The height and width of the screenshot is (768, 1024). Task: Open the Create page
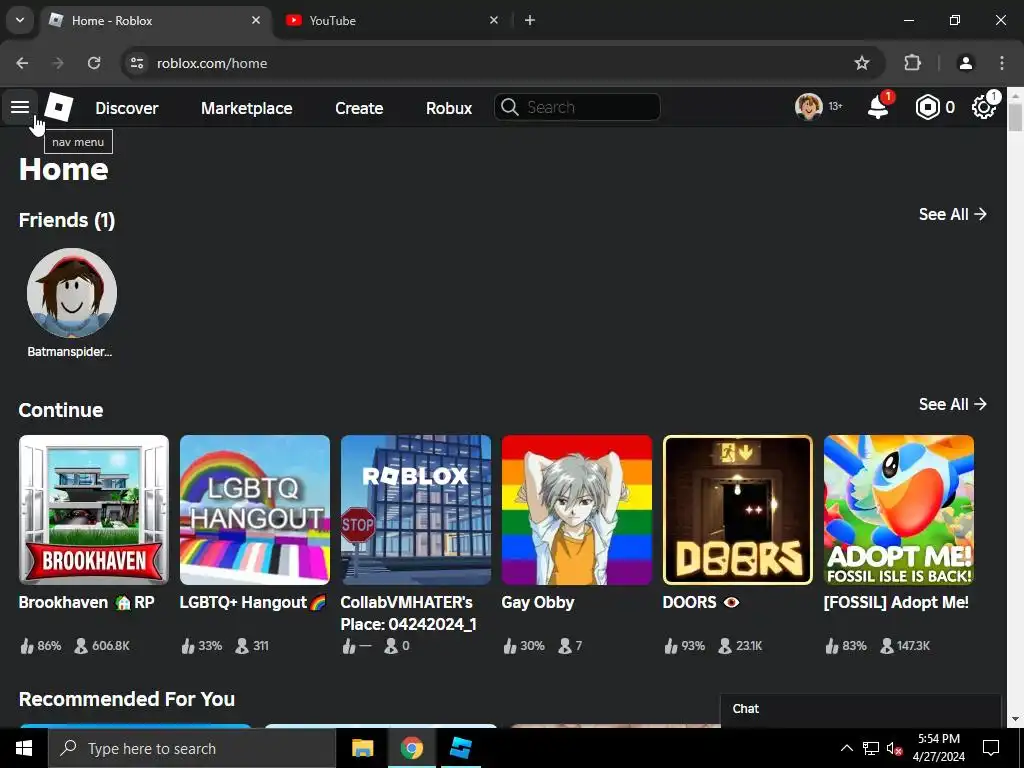click(359, 108)
